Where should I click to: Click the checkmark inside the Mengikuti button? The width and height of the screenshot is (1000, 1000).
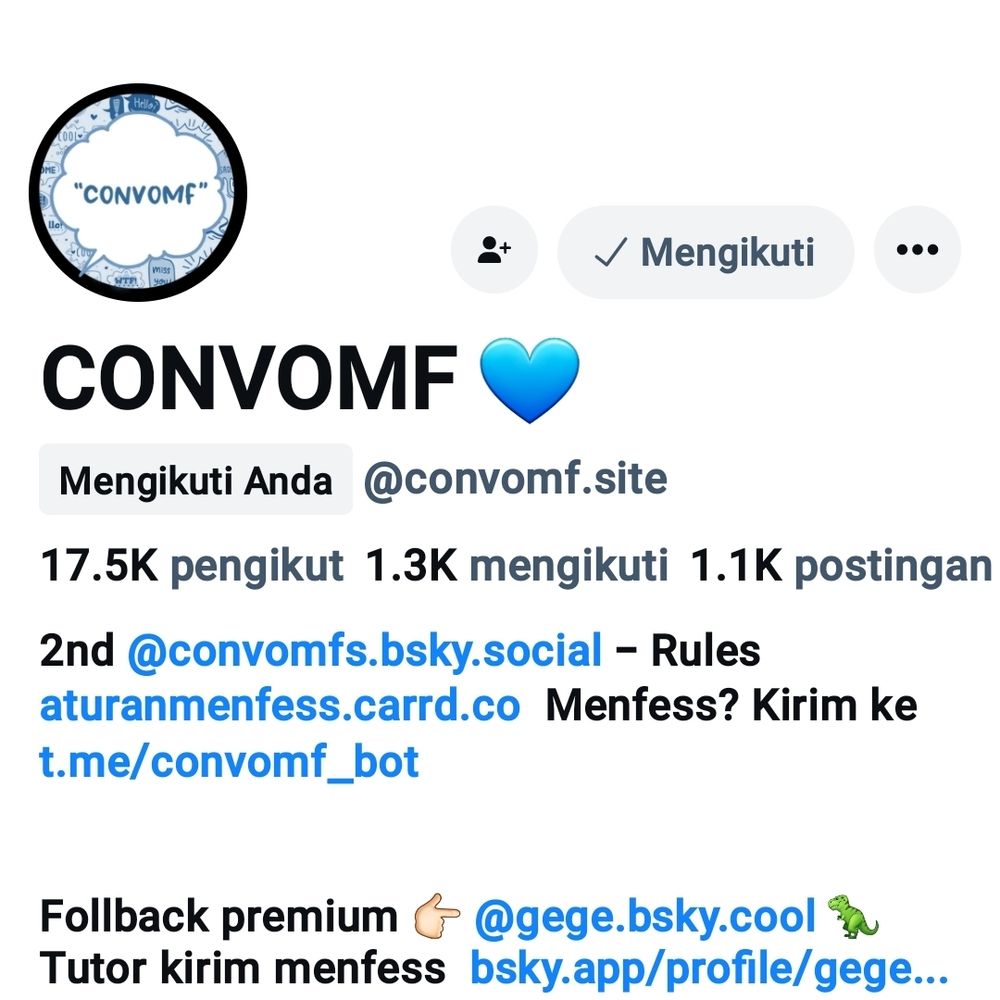611,252
